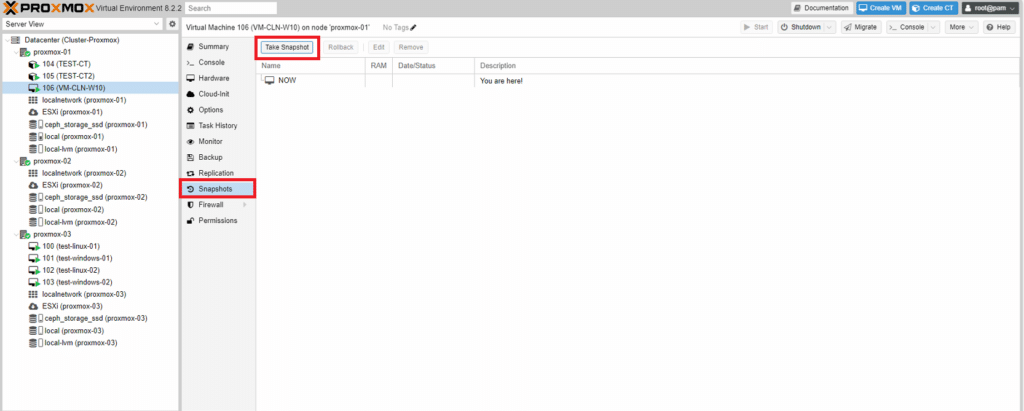1024x411 pixels.
Task: Select ceph_storage_ssd (proxmox-03)
Action: click(x=95, y=318)
